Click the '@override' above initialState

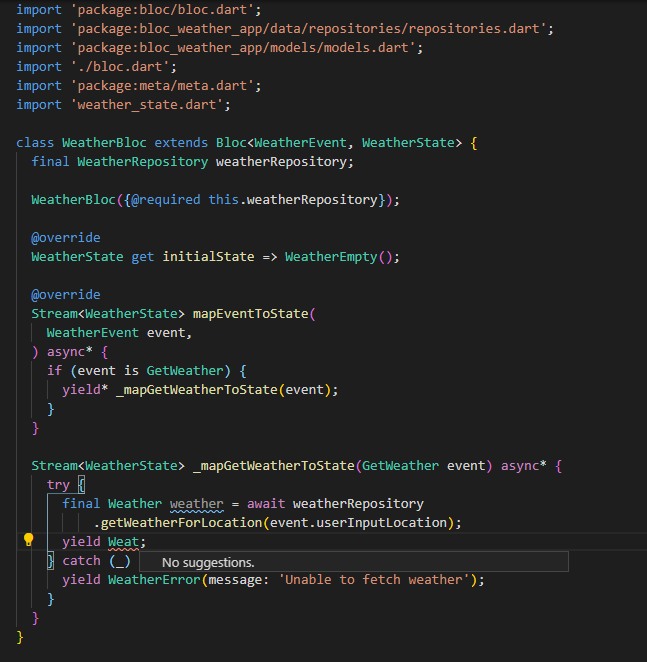coord(65,237)
